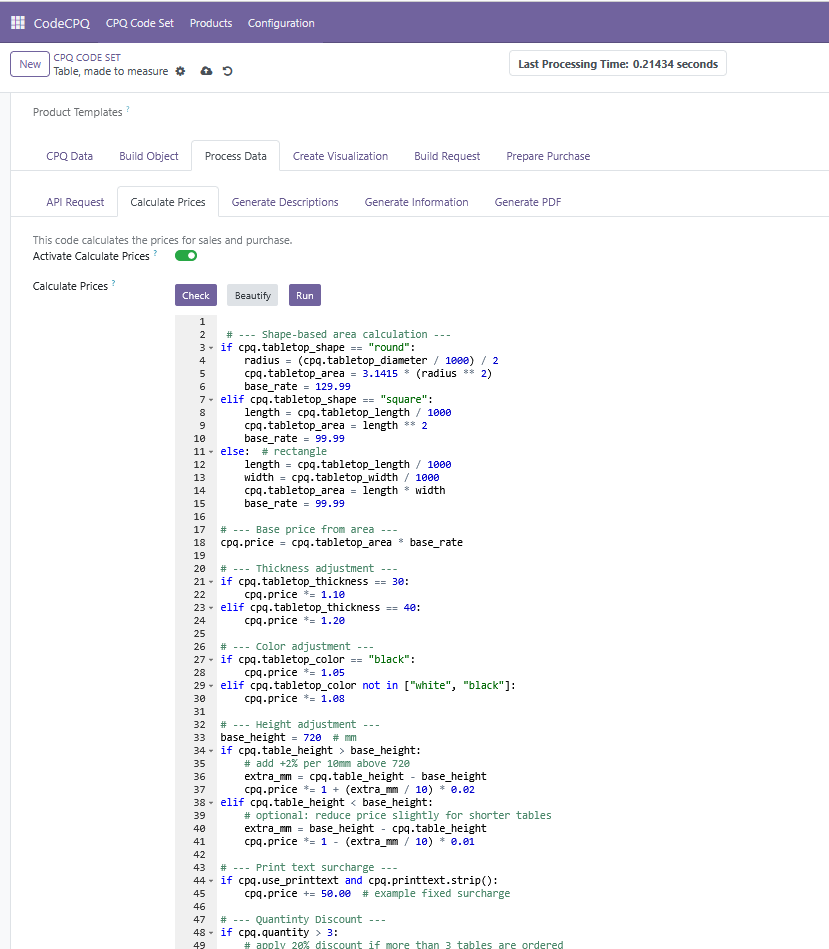829x949 pixels.
Task: Click help icon beside Calculate Prices label
Action: point(113,284)
